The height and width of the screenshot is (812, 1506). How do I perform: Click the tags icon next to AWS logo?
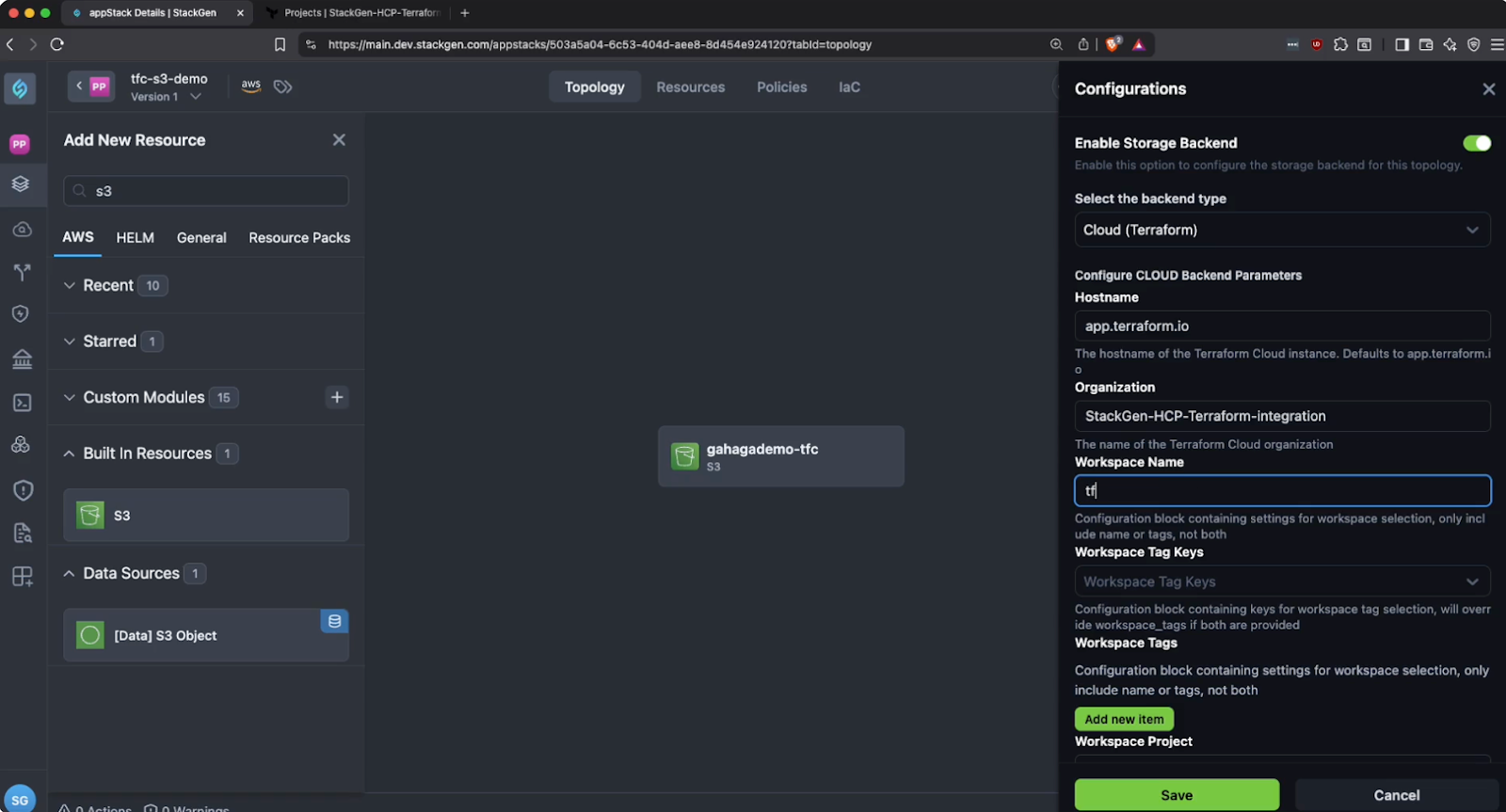click(x=282, y=87)
